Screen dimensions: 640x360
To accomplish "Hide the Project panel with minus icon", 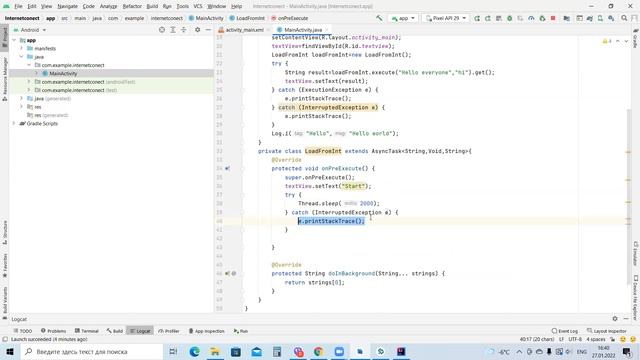I will click(x=208, y=30).
